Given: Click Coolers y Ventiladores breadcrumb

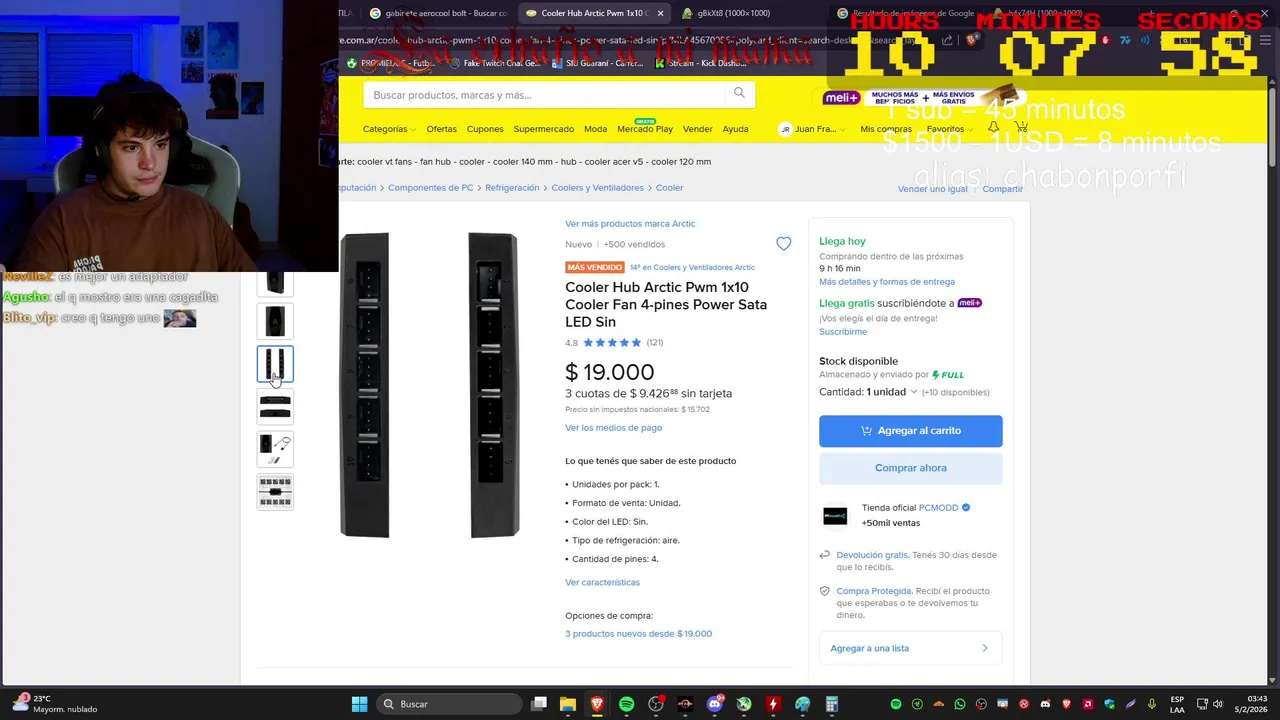Looking at the screenshot, I should pos(597,188).
